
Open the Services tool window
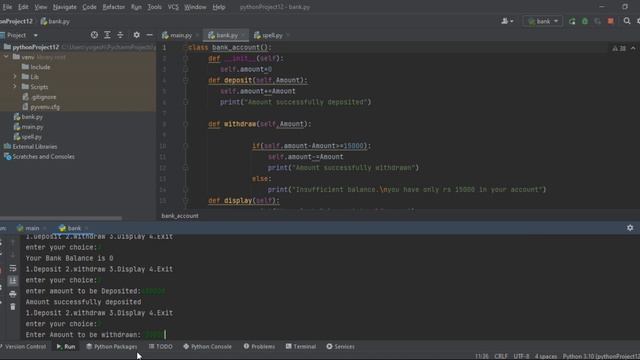tap(340, 347)
